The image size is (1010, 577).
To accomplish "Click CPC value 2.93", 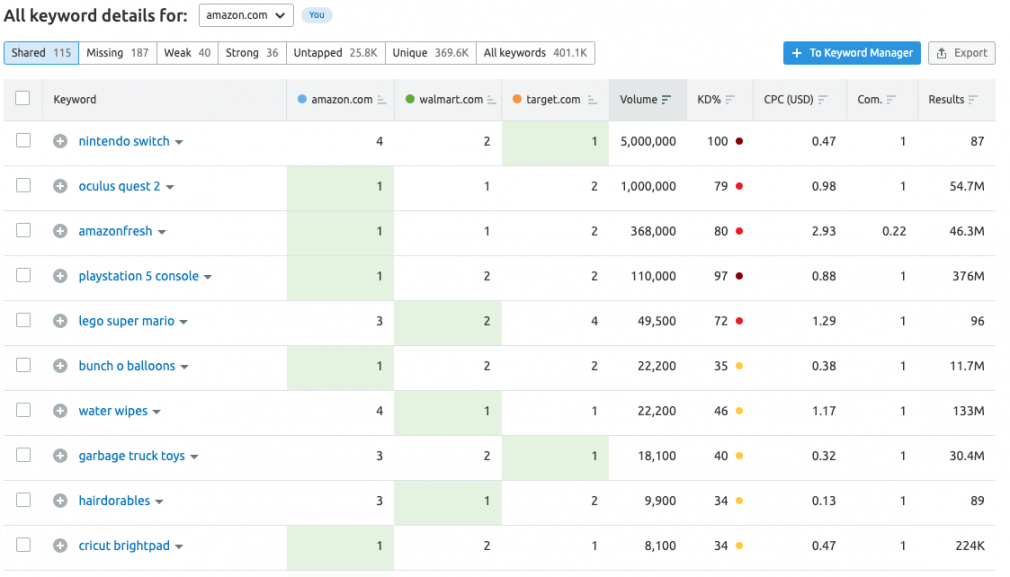I will point(823,231).
